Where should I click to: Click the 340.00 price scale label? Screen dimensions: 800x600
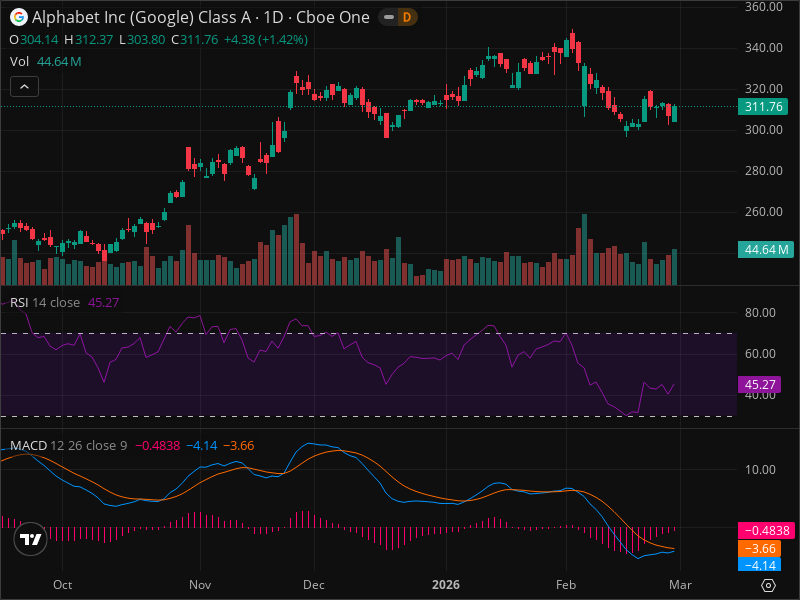tap(763, 47)
